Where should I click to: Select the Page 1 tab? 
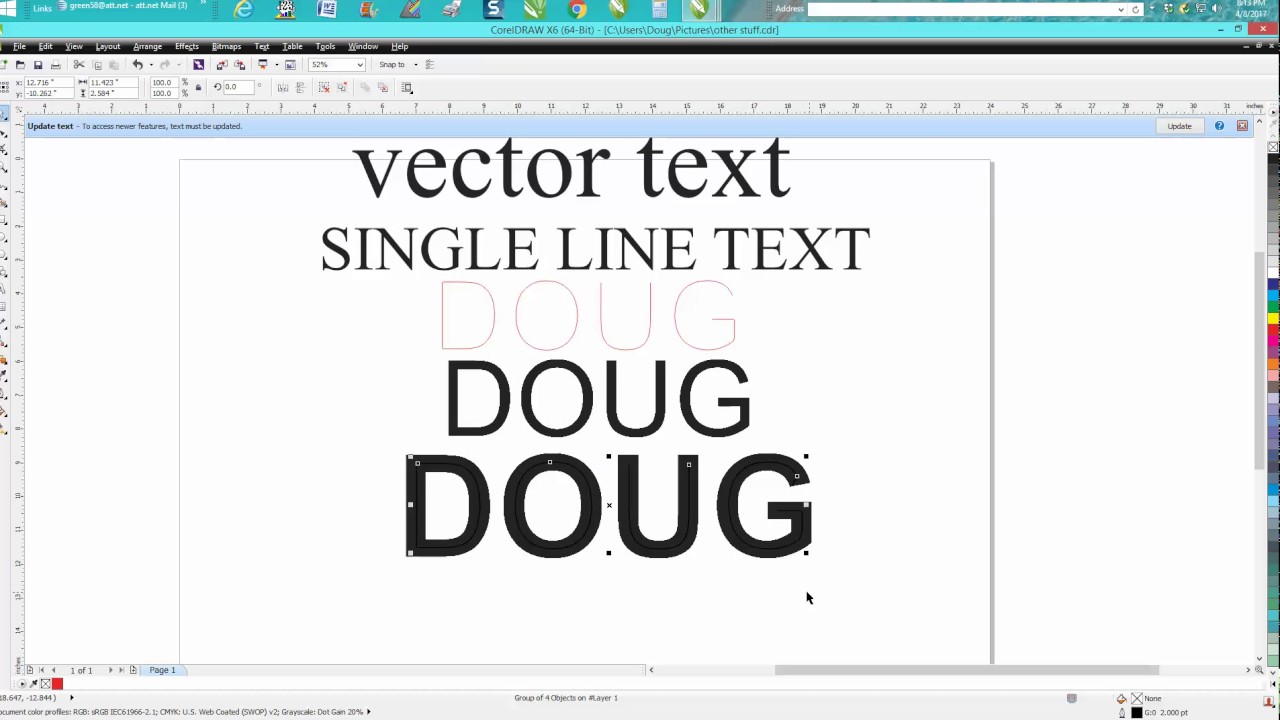point(162,670)
